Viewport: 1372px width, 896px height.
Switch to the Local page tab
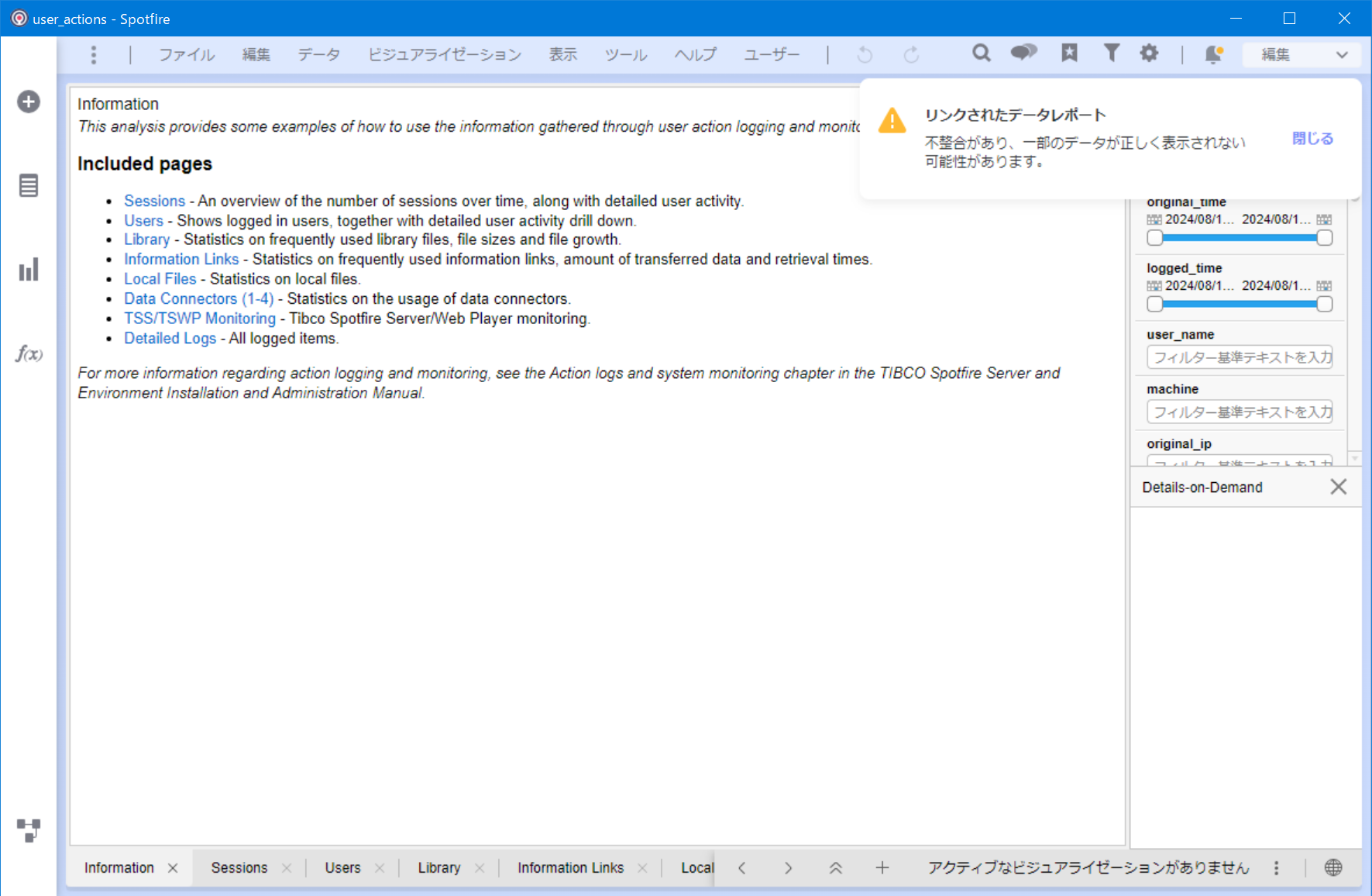click(696, 868)
